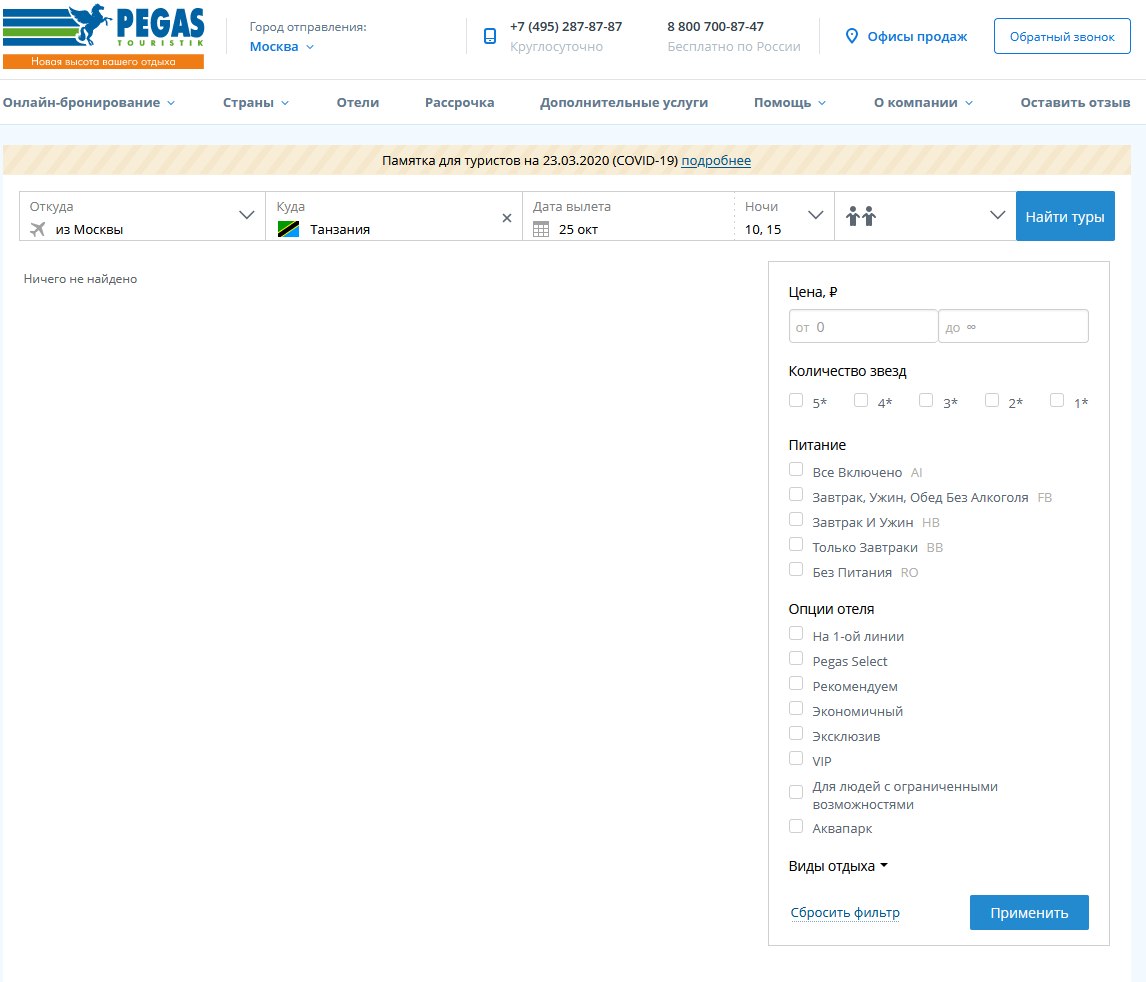This screenshot has height=982, width=1146.
Task: Toggle the Эксклюзив checkbox
Action: 796,734
